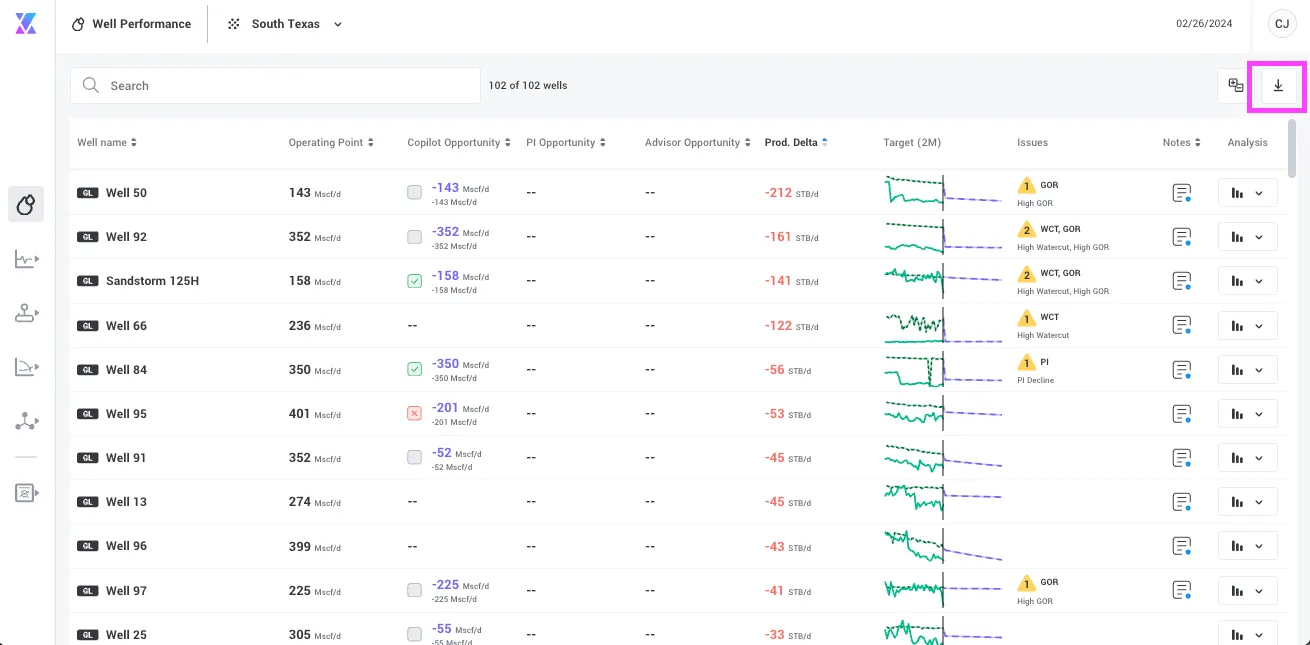Viewport: 1310px width, 645px height.
Task: Click the GOR warning icon for Well 50
Action: coord(1026,186)
